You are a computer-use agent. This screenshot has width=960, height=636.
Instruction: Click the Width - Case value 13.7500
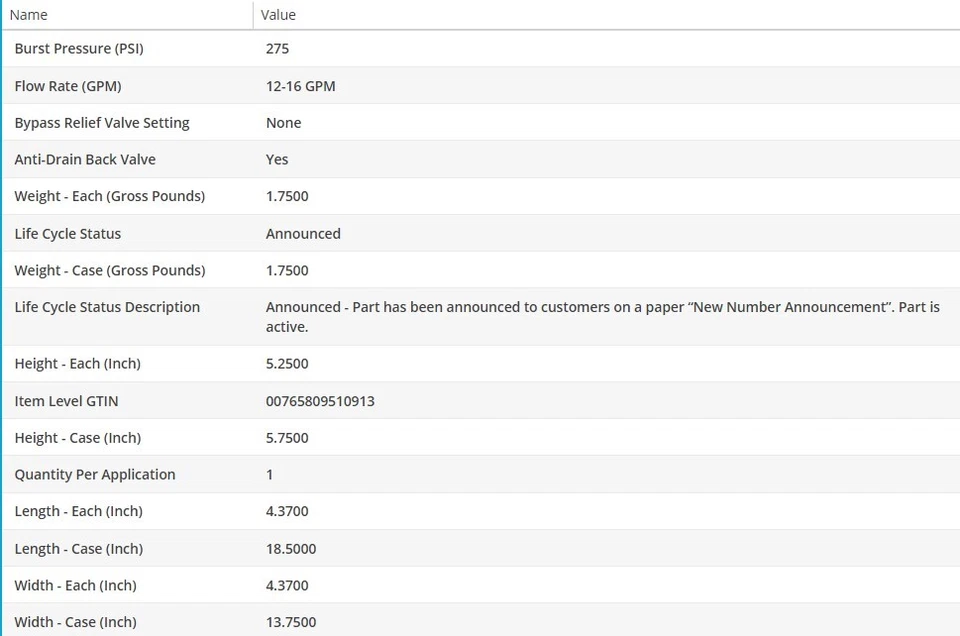290,622
